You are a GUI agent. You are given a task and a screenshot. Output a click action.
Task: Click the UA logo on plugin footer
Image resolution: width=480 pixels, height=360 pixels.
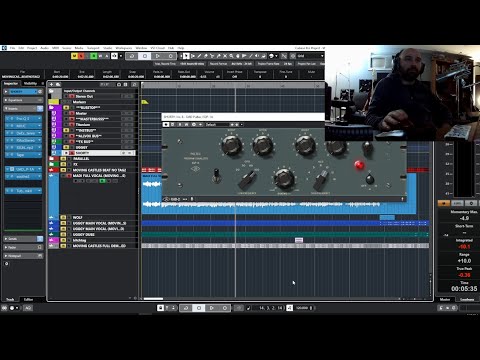(166, 199)
